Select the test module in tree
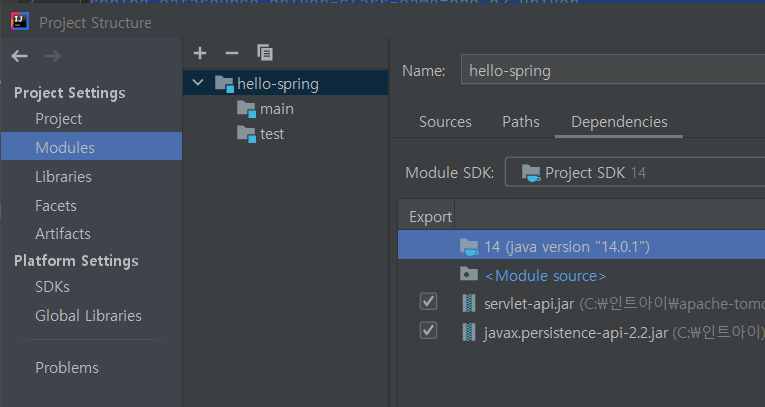765x407 pixels. click(272, 134)
